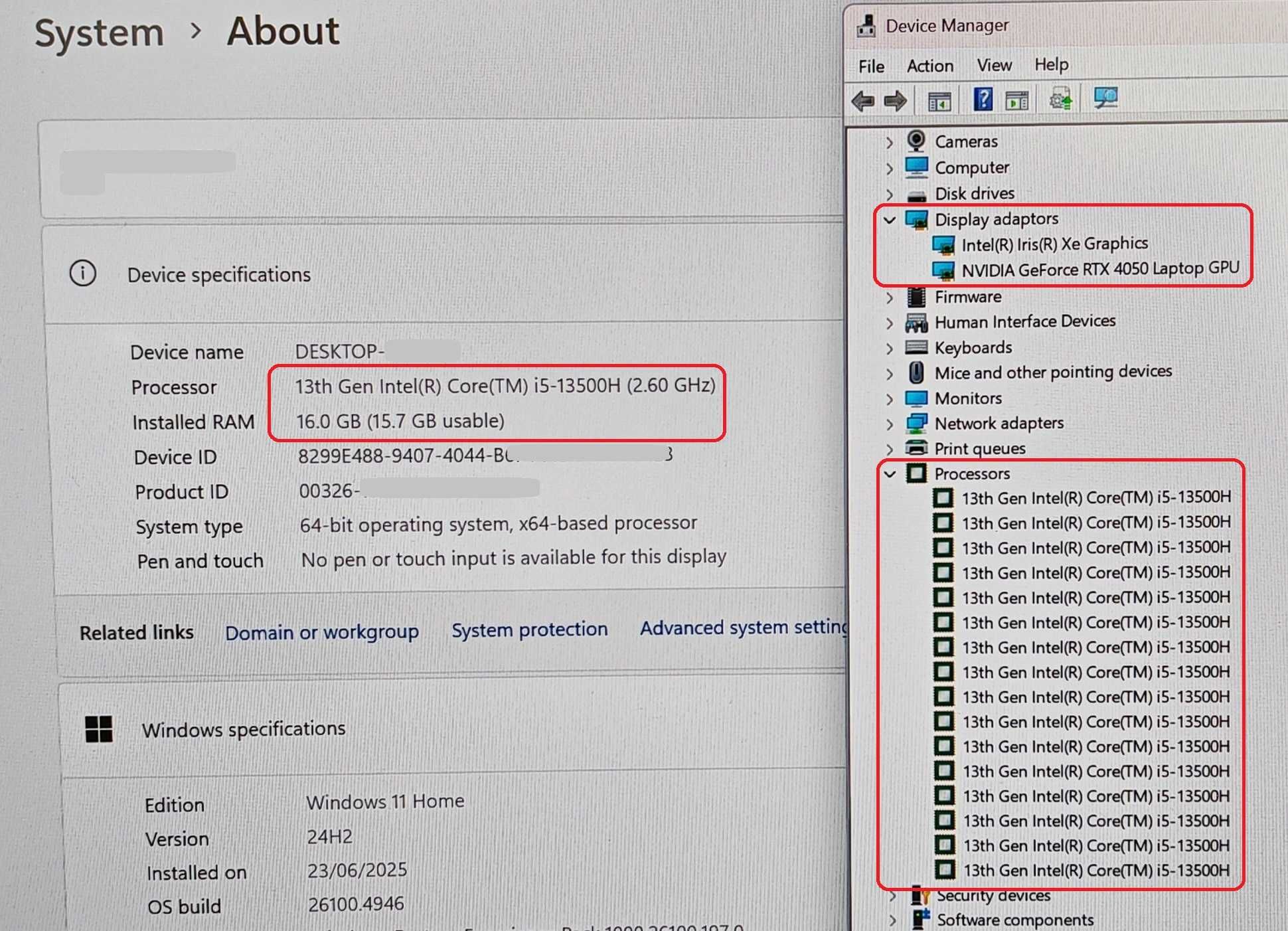Screen dimensions: 1288x931
Task: Collapse the Display adaptors node
Action: point(890,220)
